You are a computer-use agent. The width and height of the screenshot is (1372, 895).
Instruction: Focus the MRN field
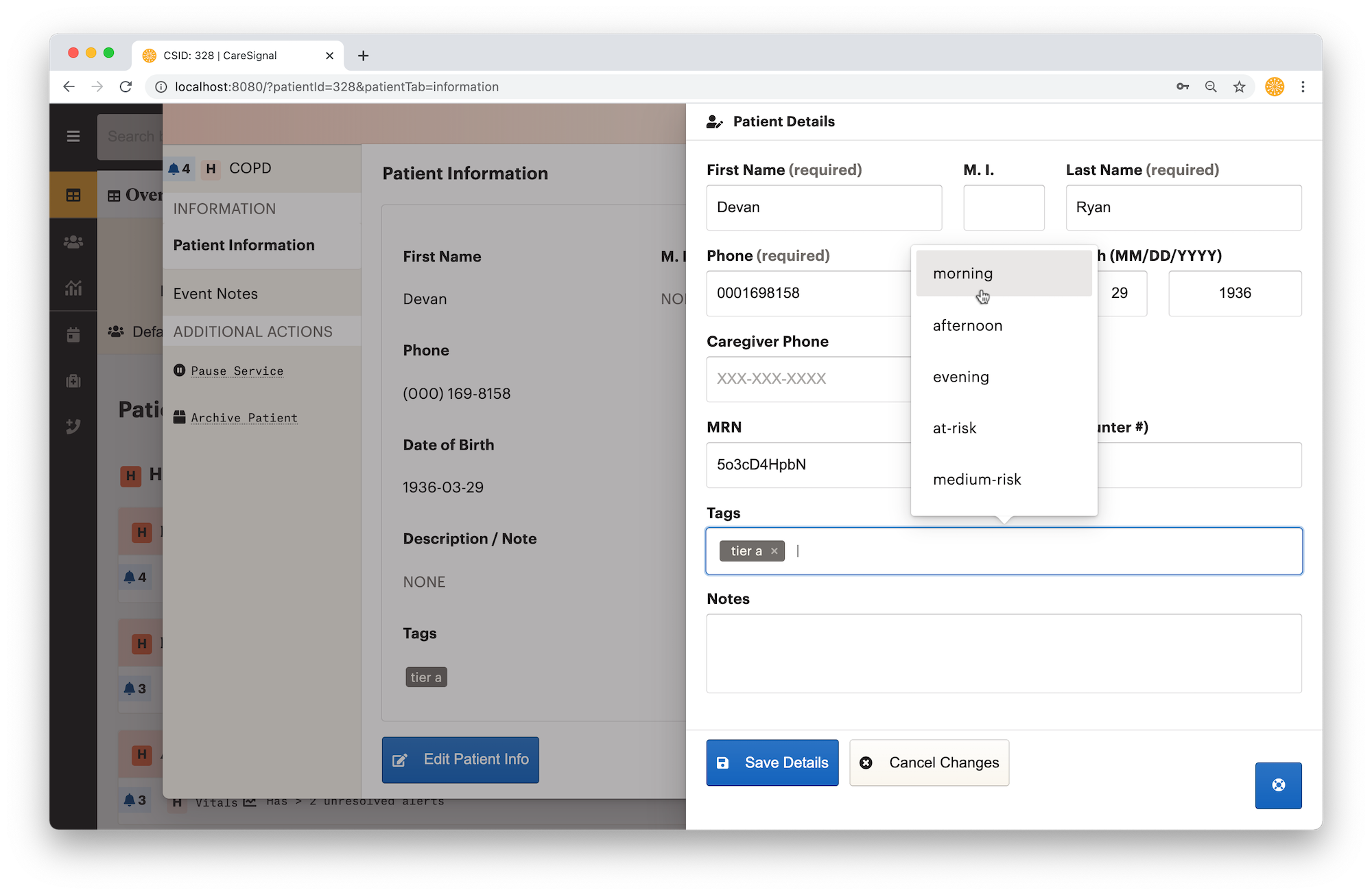pos(809,465)
